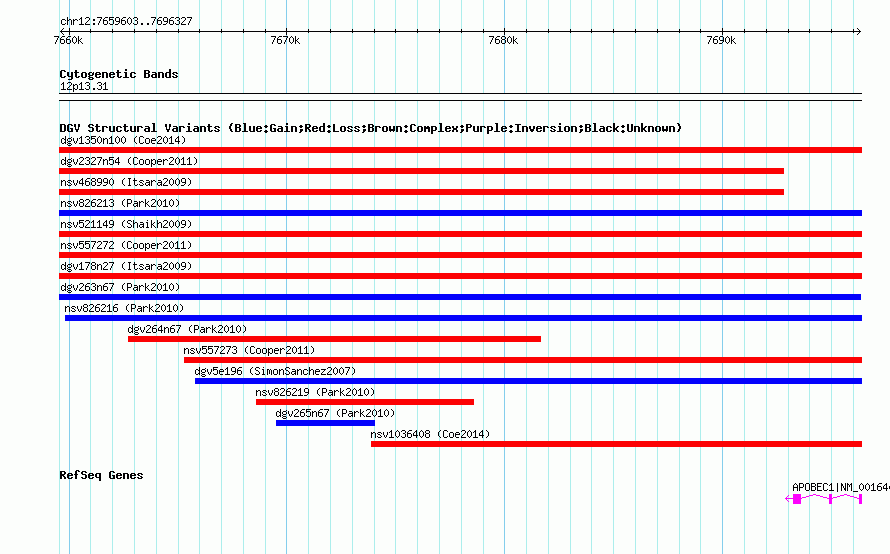Screen dimensions: 890x554
Task: Click the right arrowhead of the ruler
Action: pyautogui.click(x=858, y=31)
